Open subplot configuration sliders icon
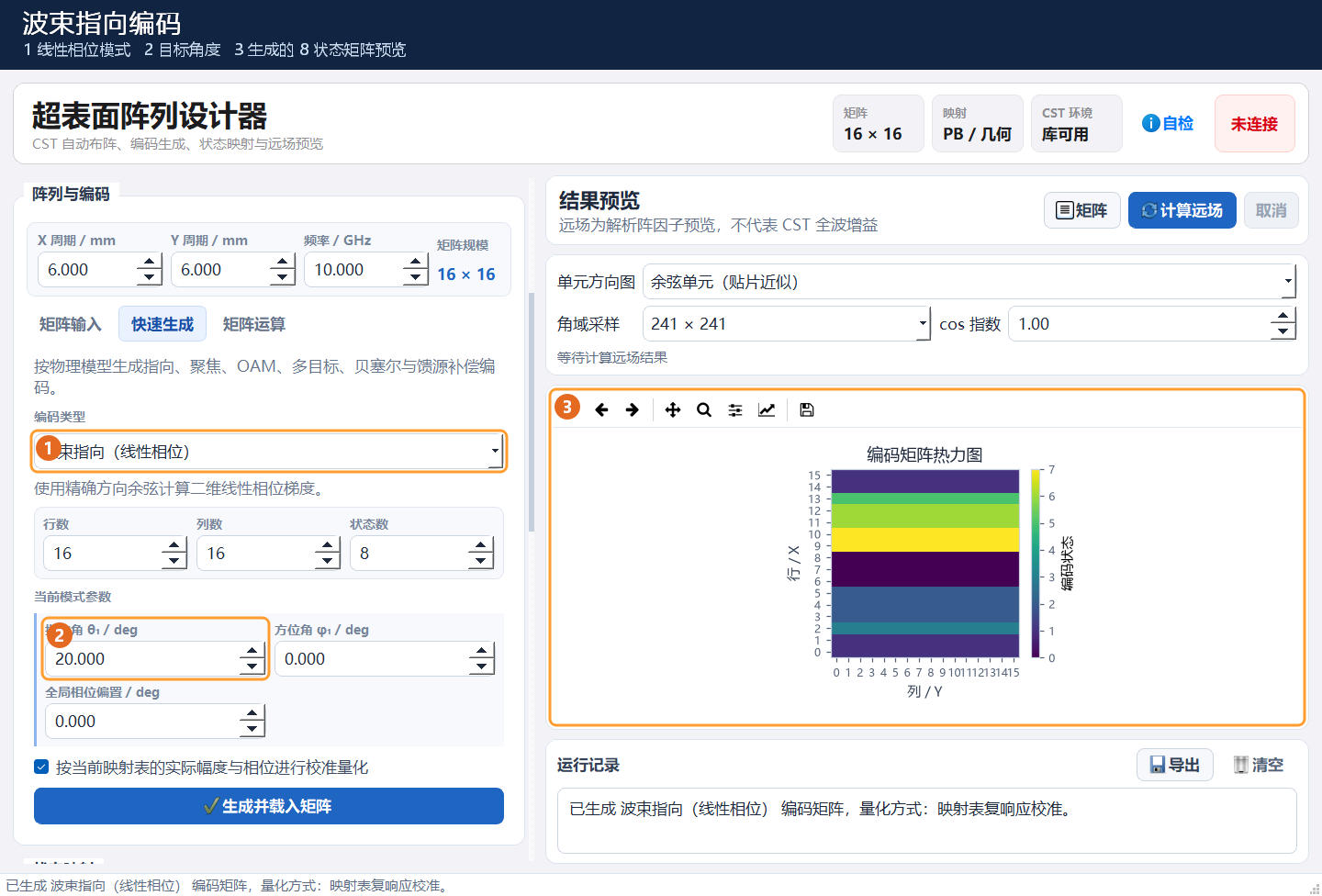The image size is (1322, 896). point(735,409)
